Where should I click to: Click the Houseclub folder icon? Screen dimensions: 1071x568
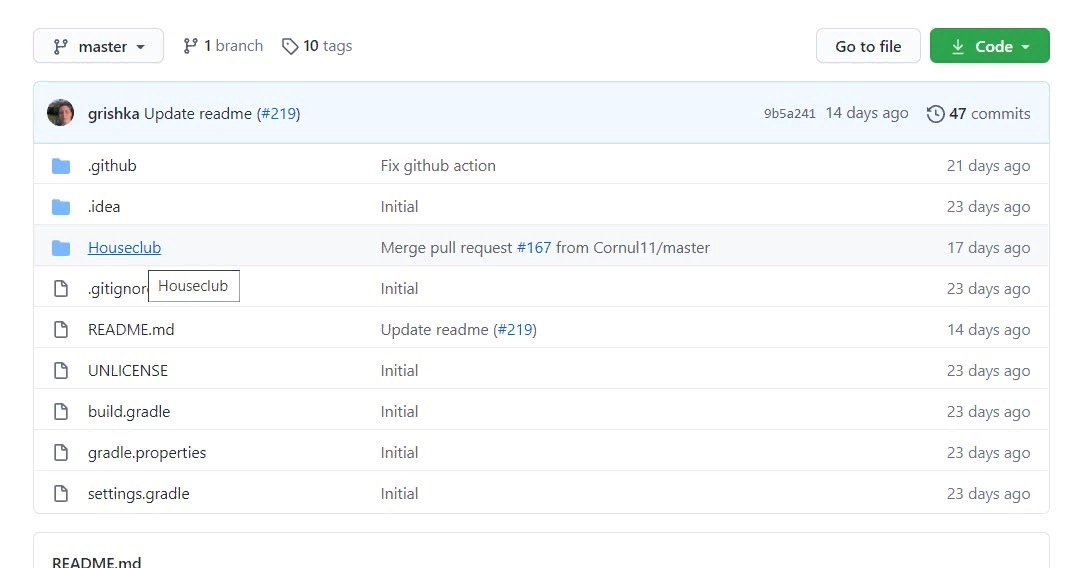(61, 248)
